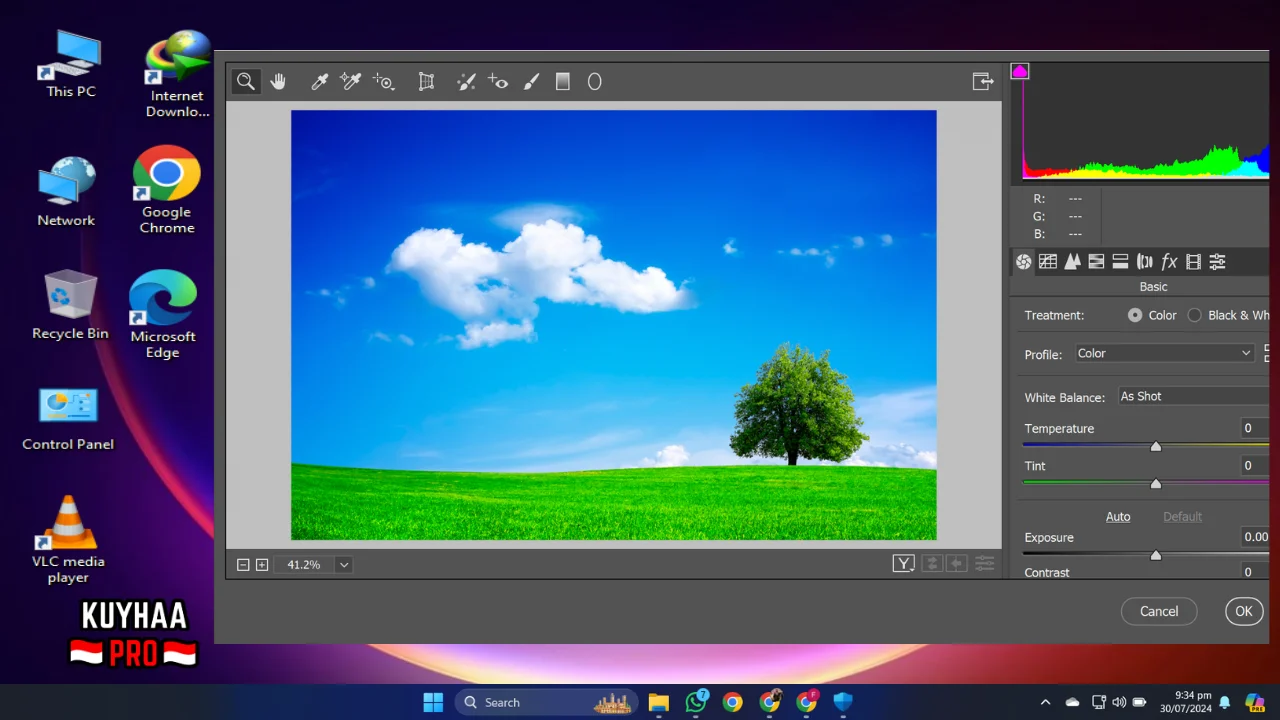Open the Basic panel tab

1023,262
